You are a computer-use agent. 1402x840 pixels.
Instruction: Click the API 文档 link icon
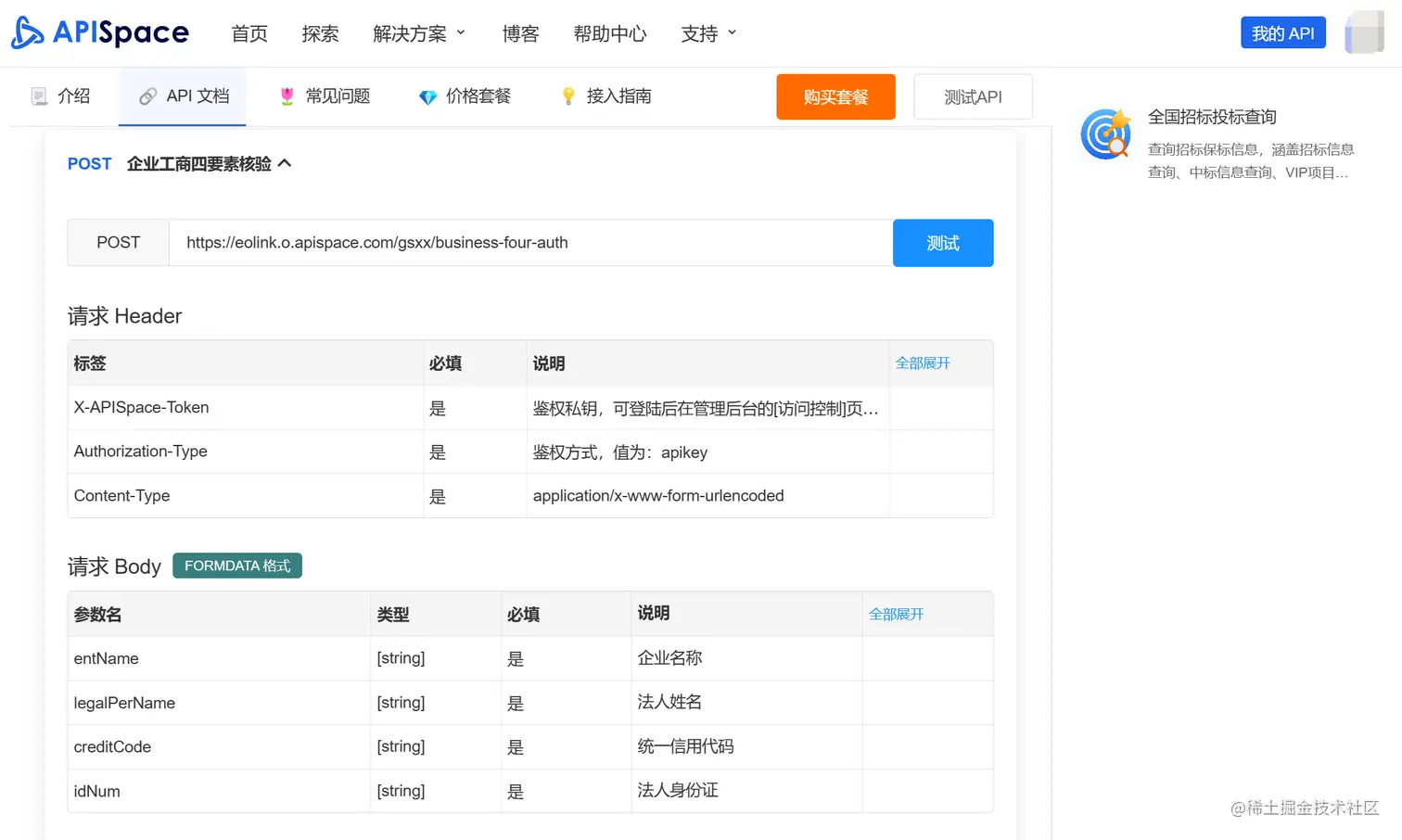tap(147, 96)
